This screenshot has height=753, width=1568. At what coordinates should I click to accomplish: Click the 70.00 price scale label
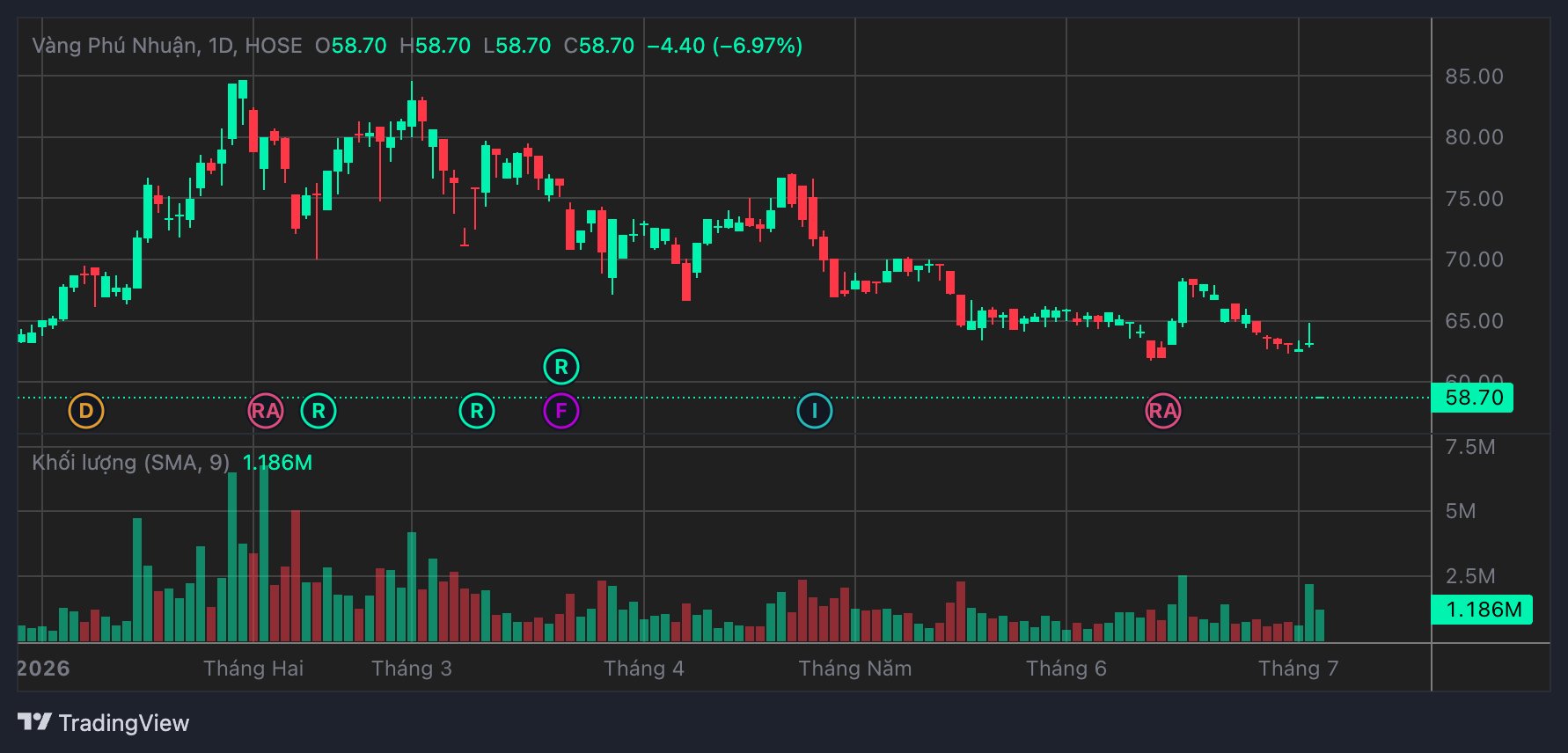(x=1475, y=260)
